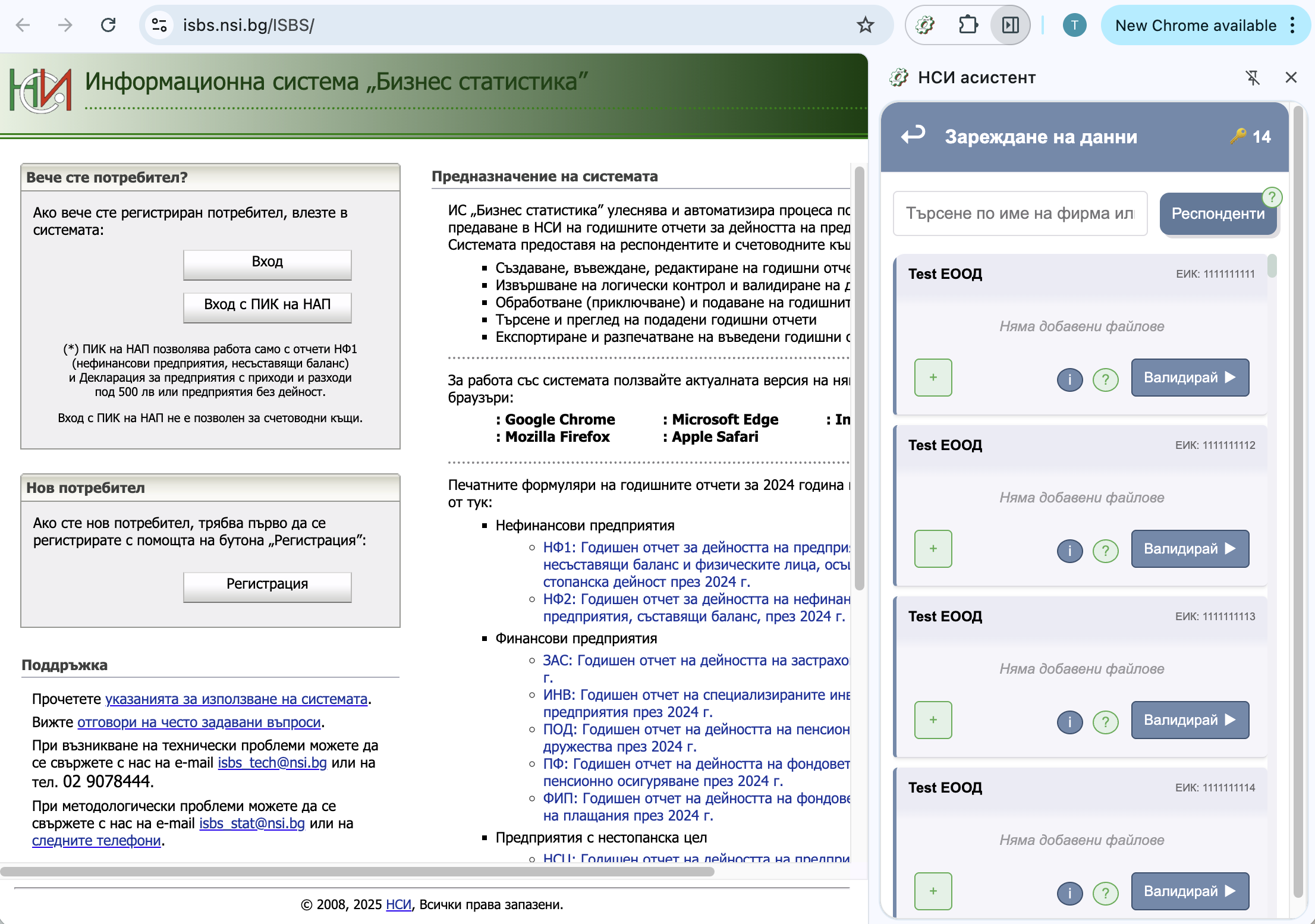Screen dimensions: 1315x924
Task: Click help badge on Респонденти button
Action: coord(1272,197)
